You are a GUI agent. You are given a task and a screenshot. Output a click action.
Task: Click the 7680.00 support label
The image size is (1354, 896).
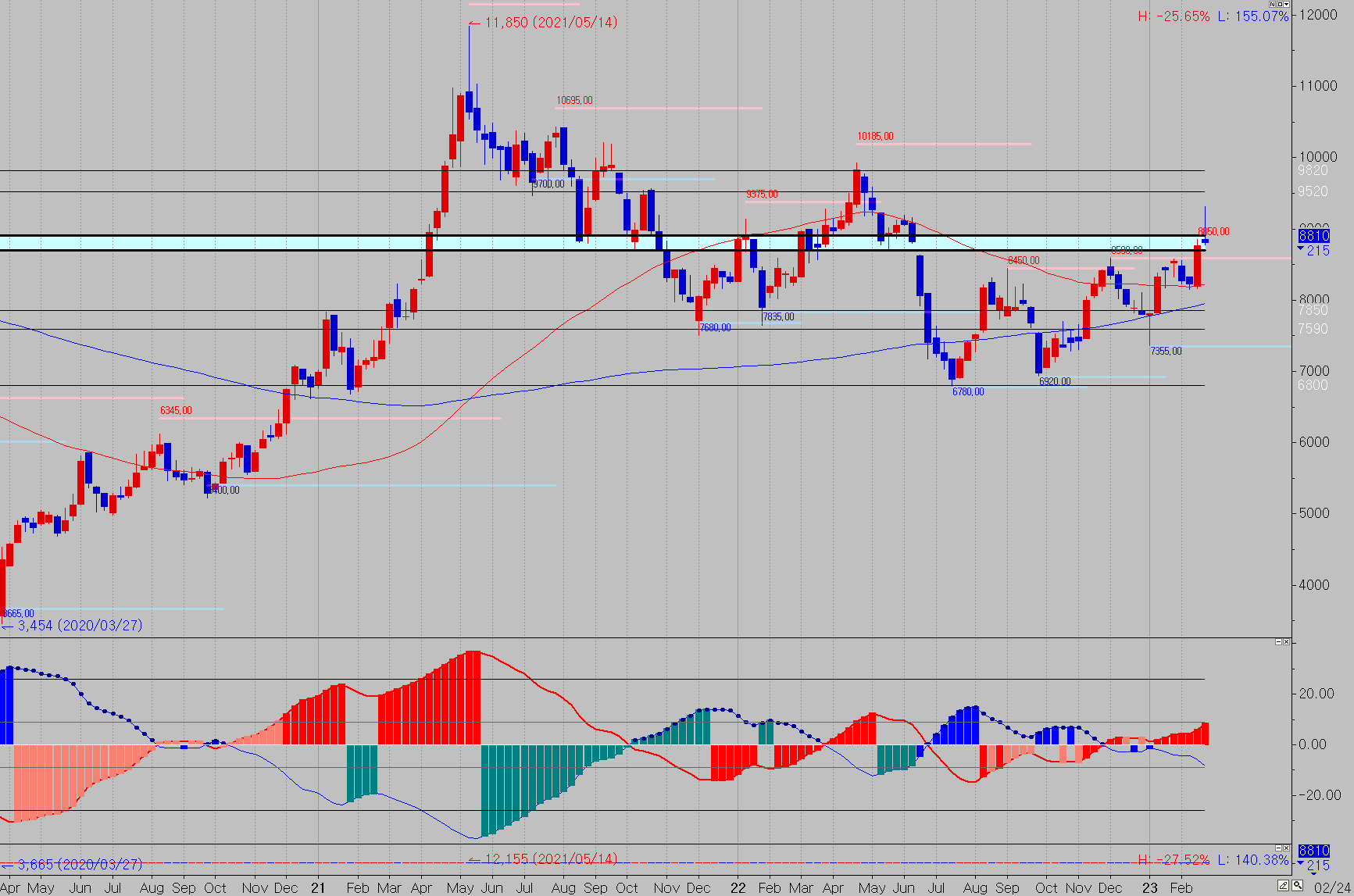(x=716, y=328)
